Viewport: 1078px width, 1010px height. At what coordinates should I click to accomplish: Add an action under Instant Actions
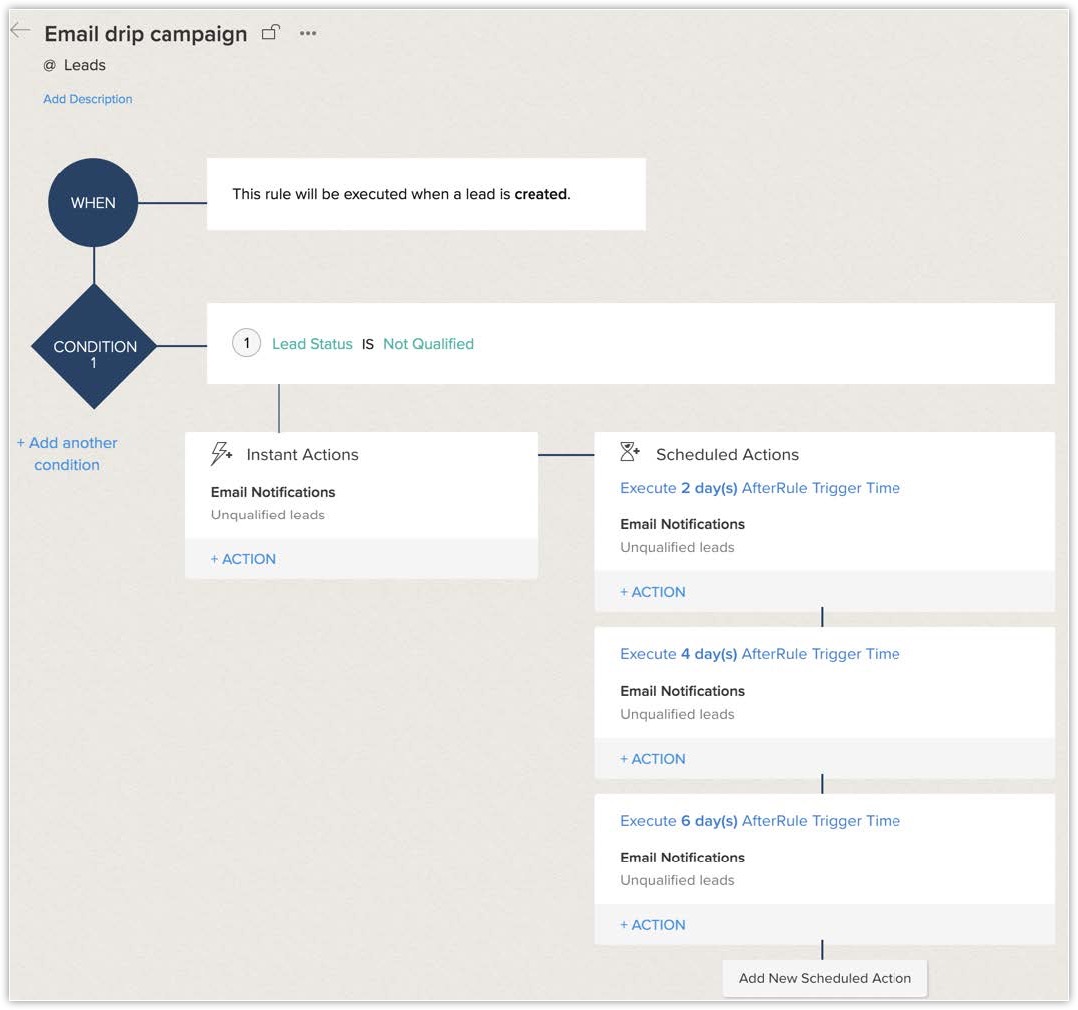point(243,559)
